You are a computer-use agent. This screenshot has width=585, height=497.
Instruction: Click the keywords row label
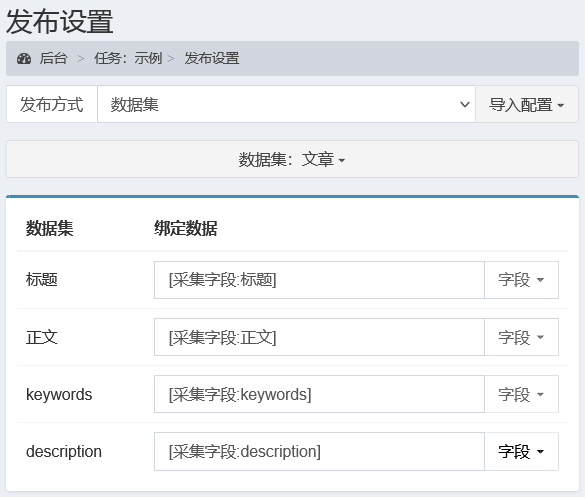[59, 394]
